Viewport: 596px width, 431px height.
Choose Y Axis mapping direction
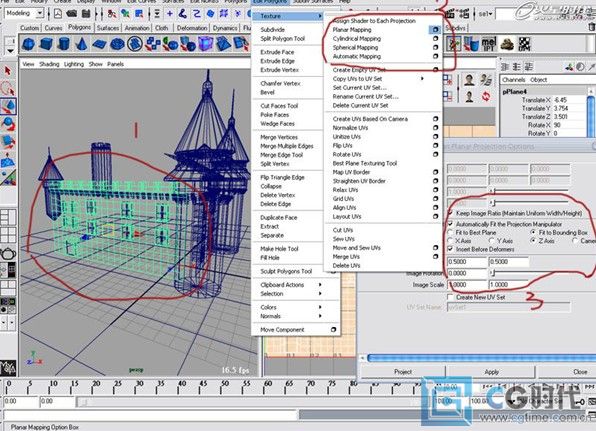point(492,241)
